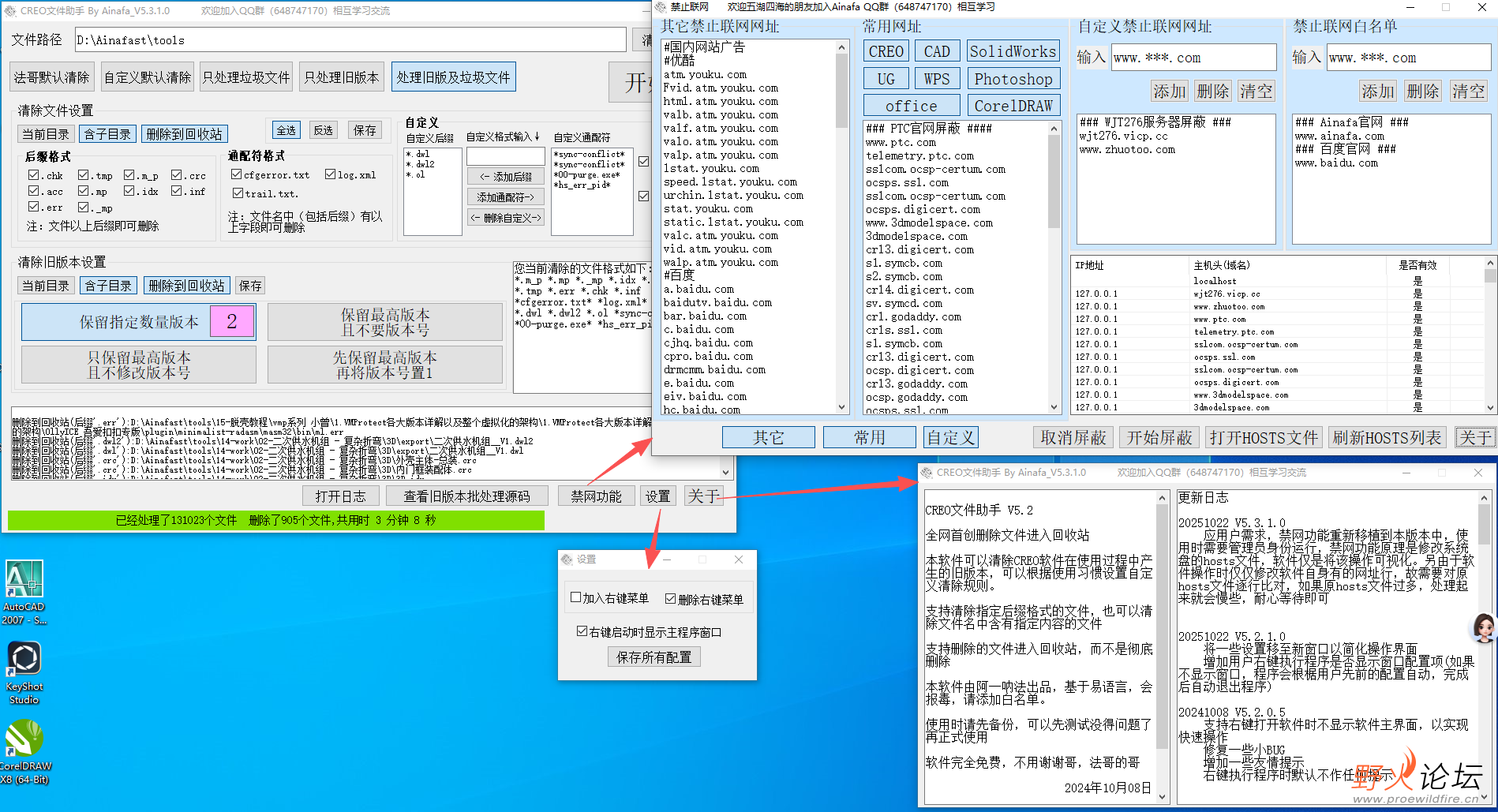Focus the 文件路径 input field
The height and width of the screenshot is (812, 1498).
[351, 40]
